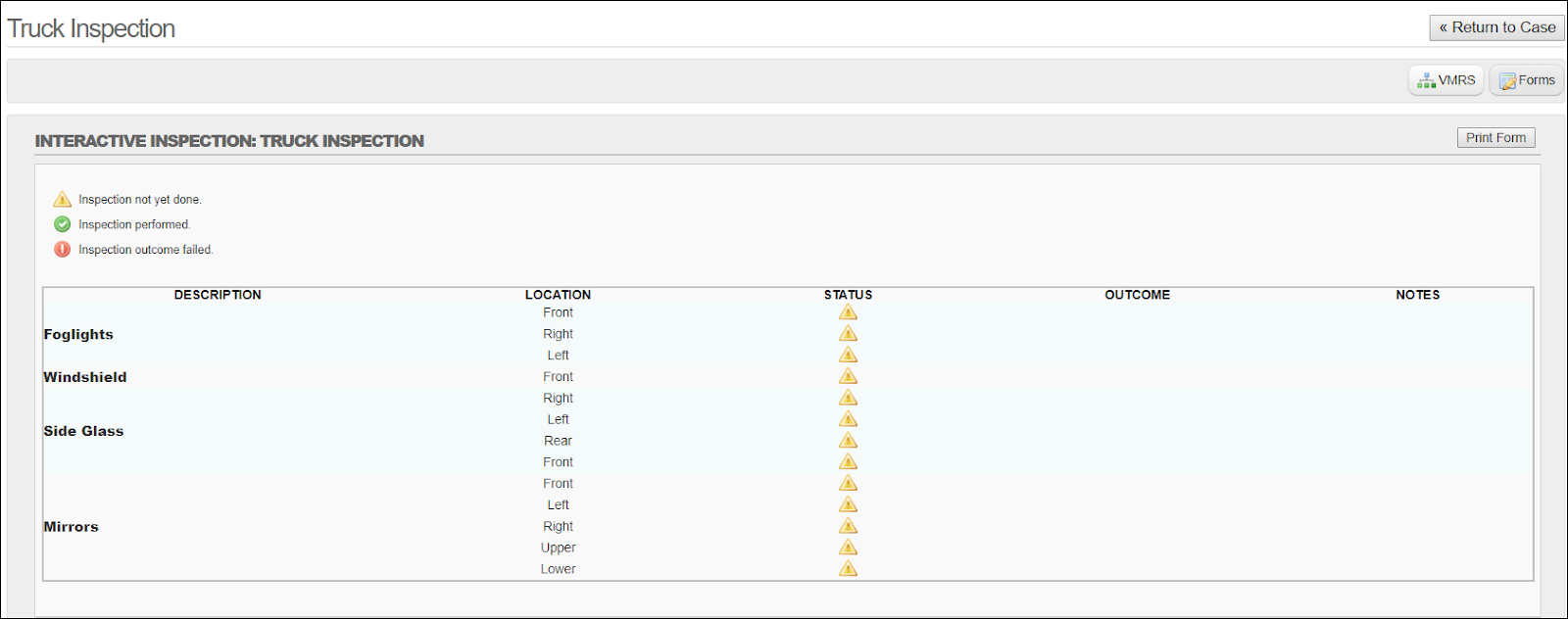Click the OUTCOME column header
This screenshot has width=1568, height=619.
pos(1137,295)
